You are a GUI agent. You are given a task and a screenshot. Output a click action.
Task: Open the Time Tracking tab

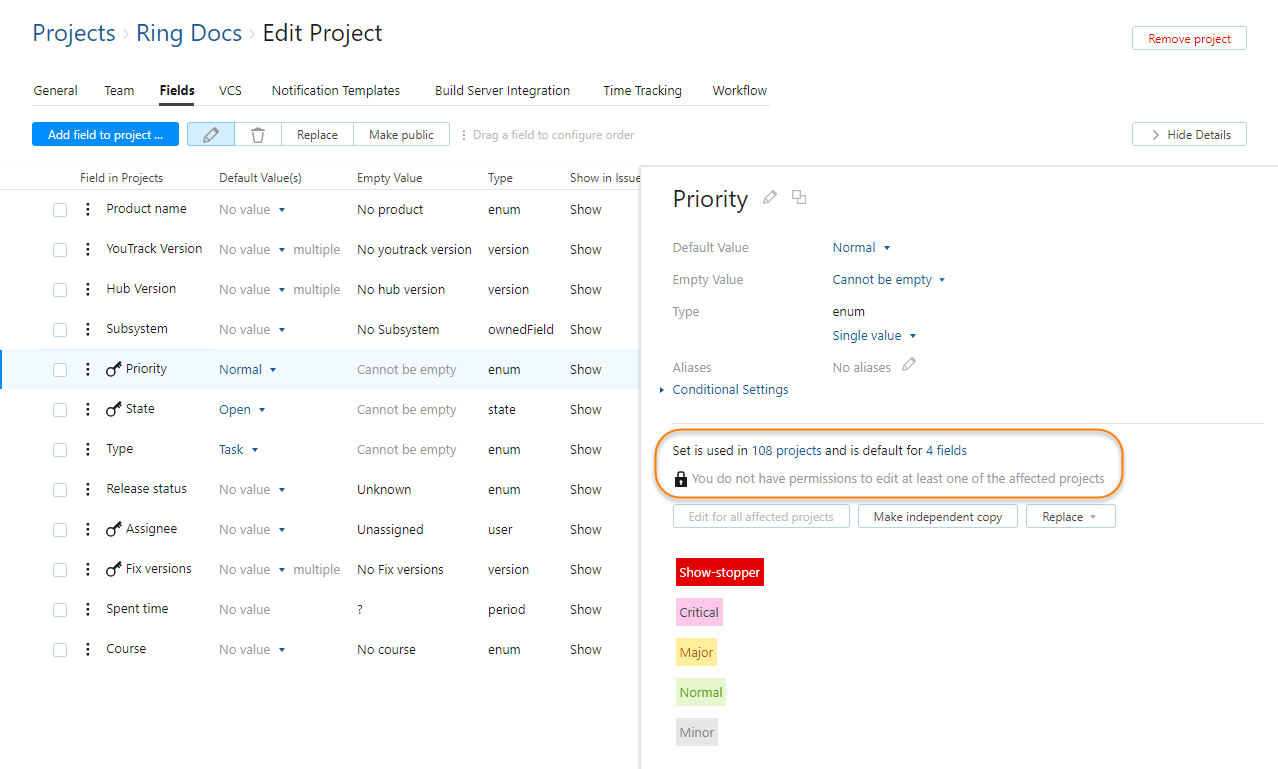tap(642, 90)
